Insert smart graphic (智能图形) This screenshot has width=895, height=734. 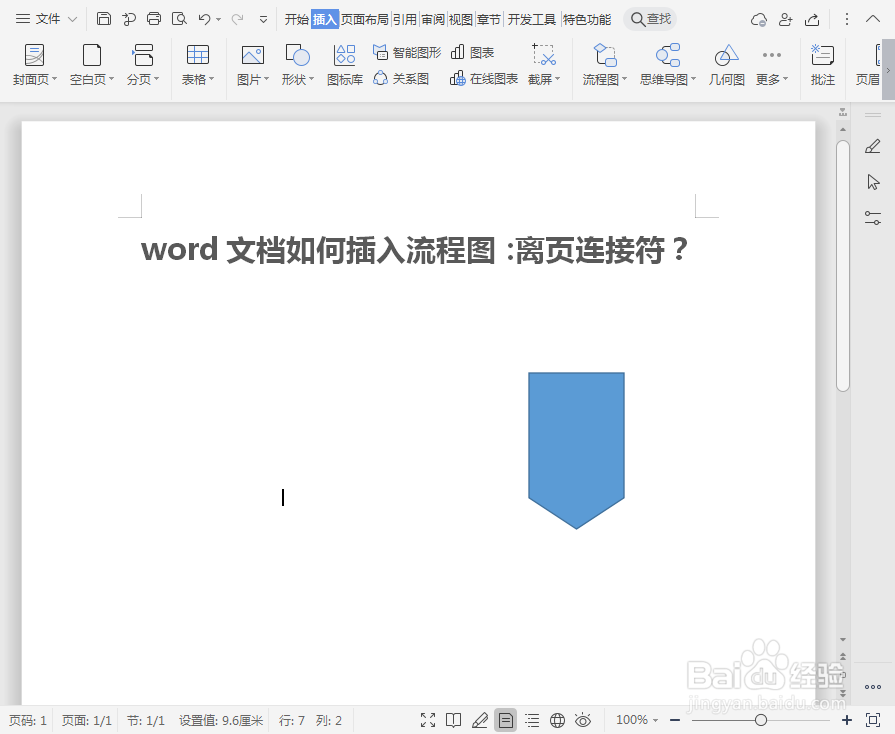pyautogui.click(x=407, y=53)
